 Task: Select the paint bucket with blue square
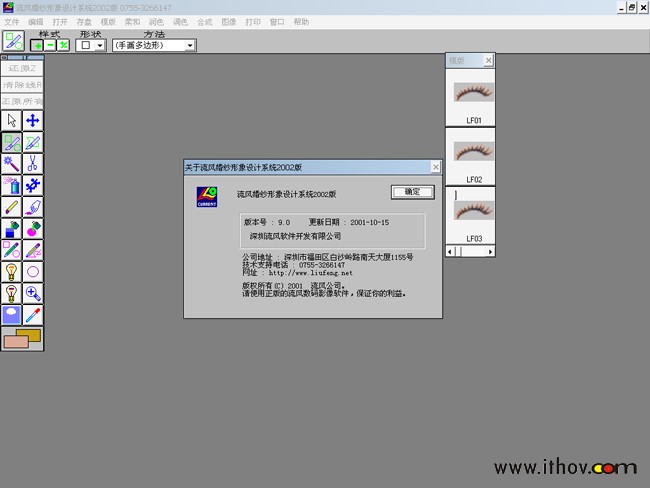click(x=12, y=228)
